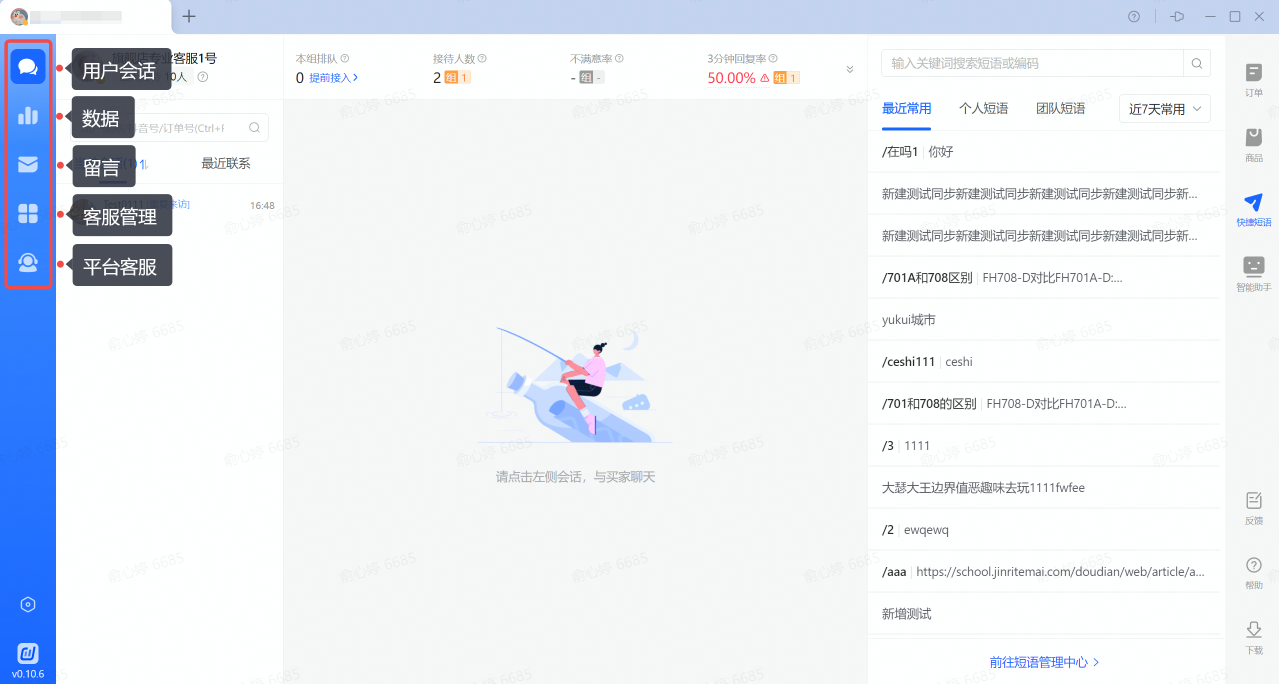Switch to the 团队短语 tab
Image resolution: width=1279 pixels, height=684 pixels.
point(1060,109)
